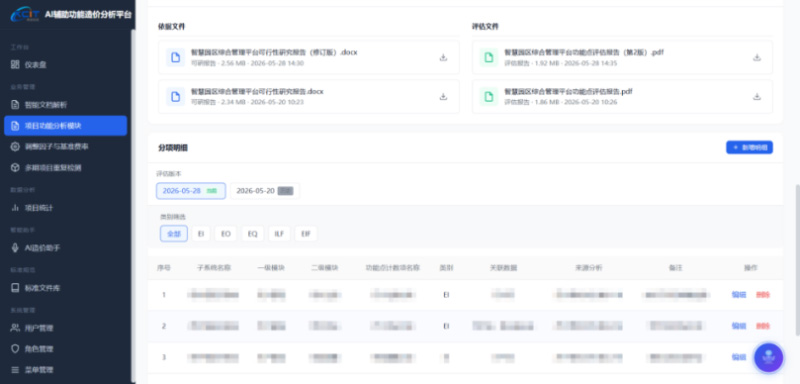
Task: Open the 标准文件库 sidebar entry
Action: click(65, 288)
